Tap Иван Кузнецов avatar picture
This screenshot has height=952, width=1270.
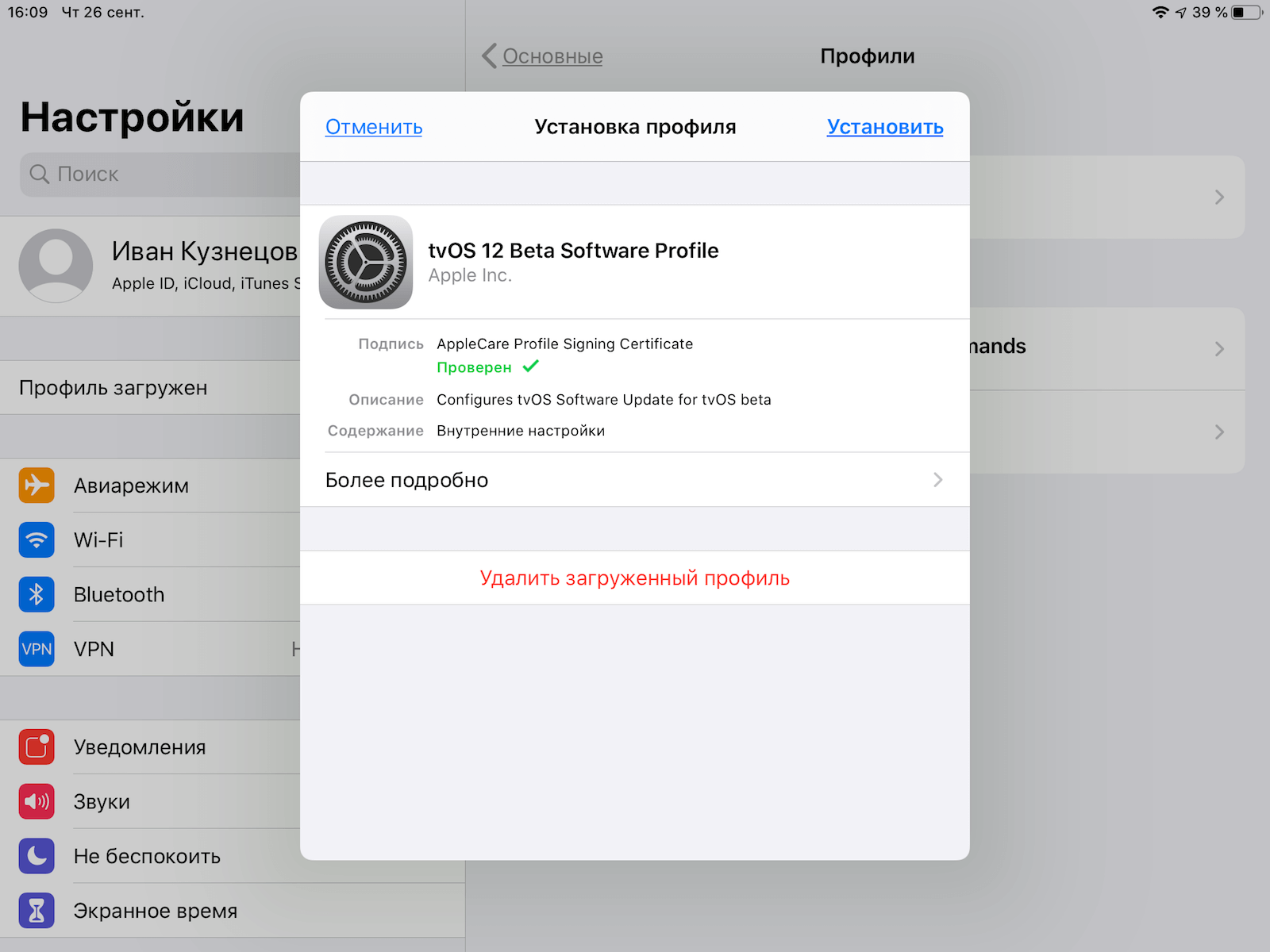click(x=56, y=266)
